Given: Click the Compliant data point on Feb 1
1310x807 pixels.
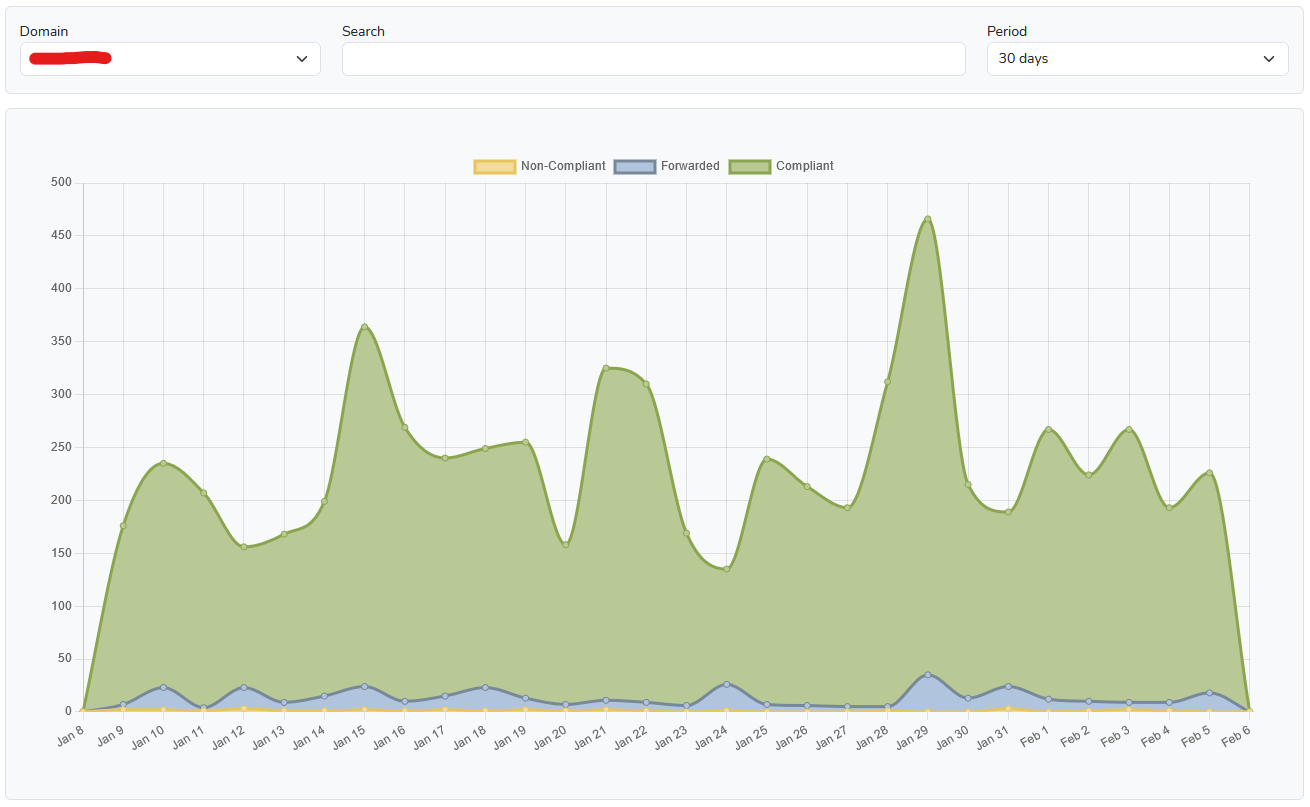Looking at the screenshot, I should (x=1048, y=429).
